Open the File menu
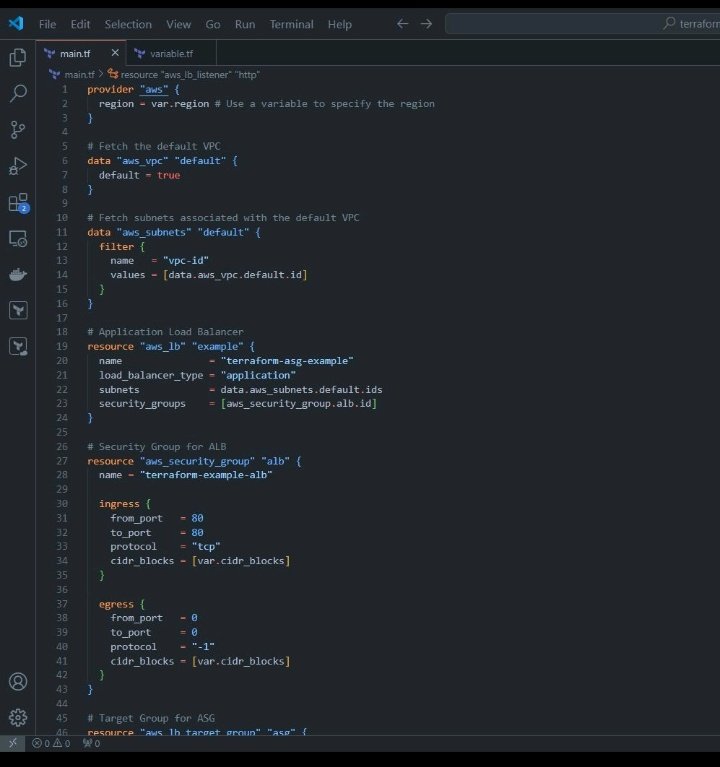Viewport: 720px width, 767px height. [47, 24]
